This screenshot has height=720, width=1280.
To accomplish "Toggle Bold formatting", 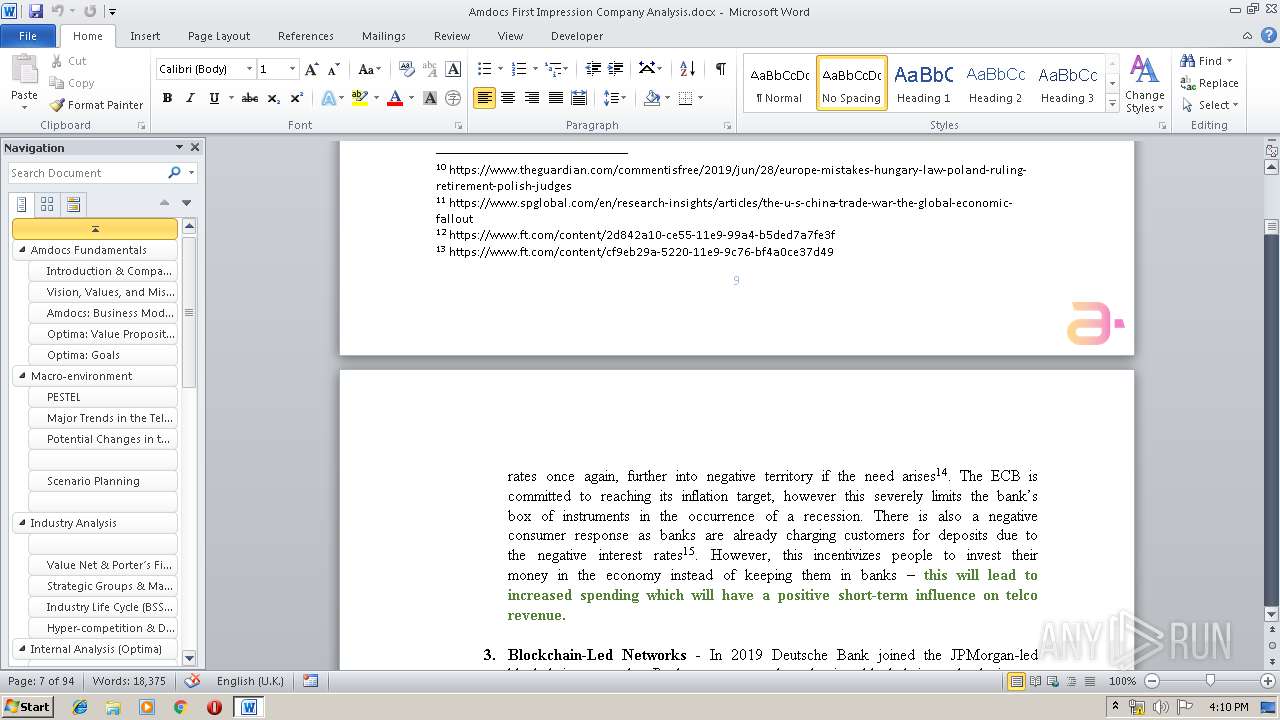I will coord(167,98).
